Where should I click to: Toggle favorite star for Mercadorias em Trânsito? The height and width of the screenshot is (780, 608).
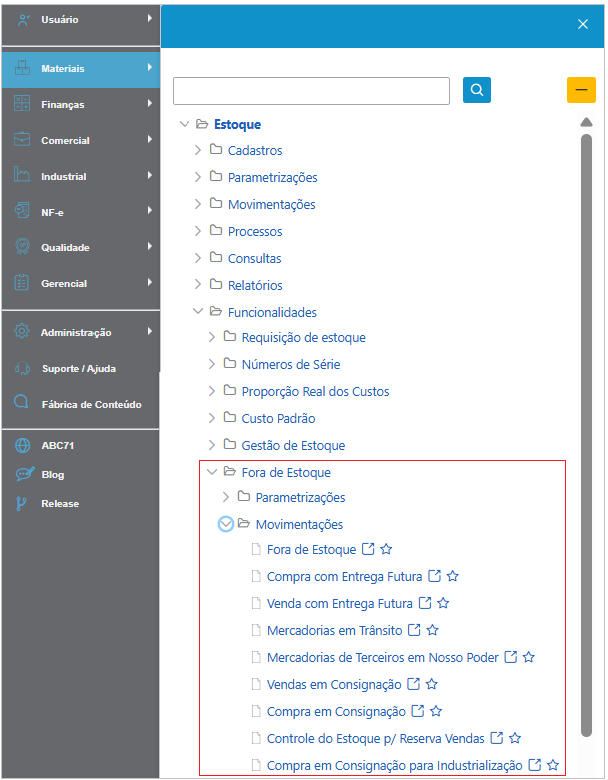pos(433,631)
